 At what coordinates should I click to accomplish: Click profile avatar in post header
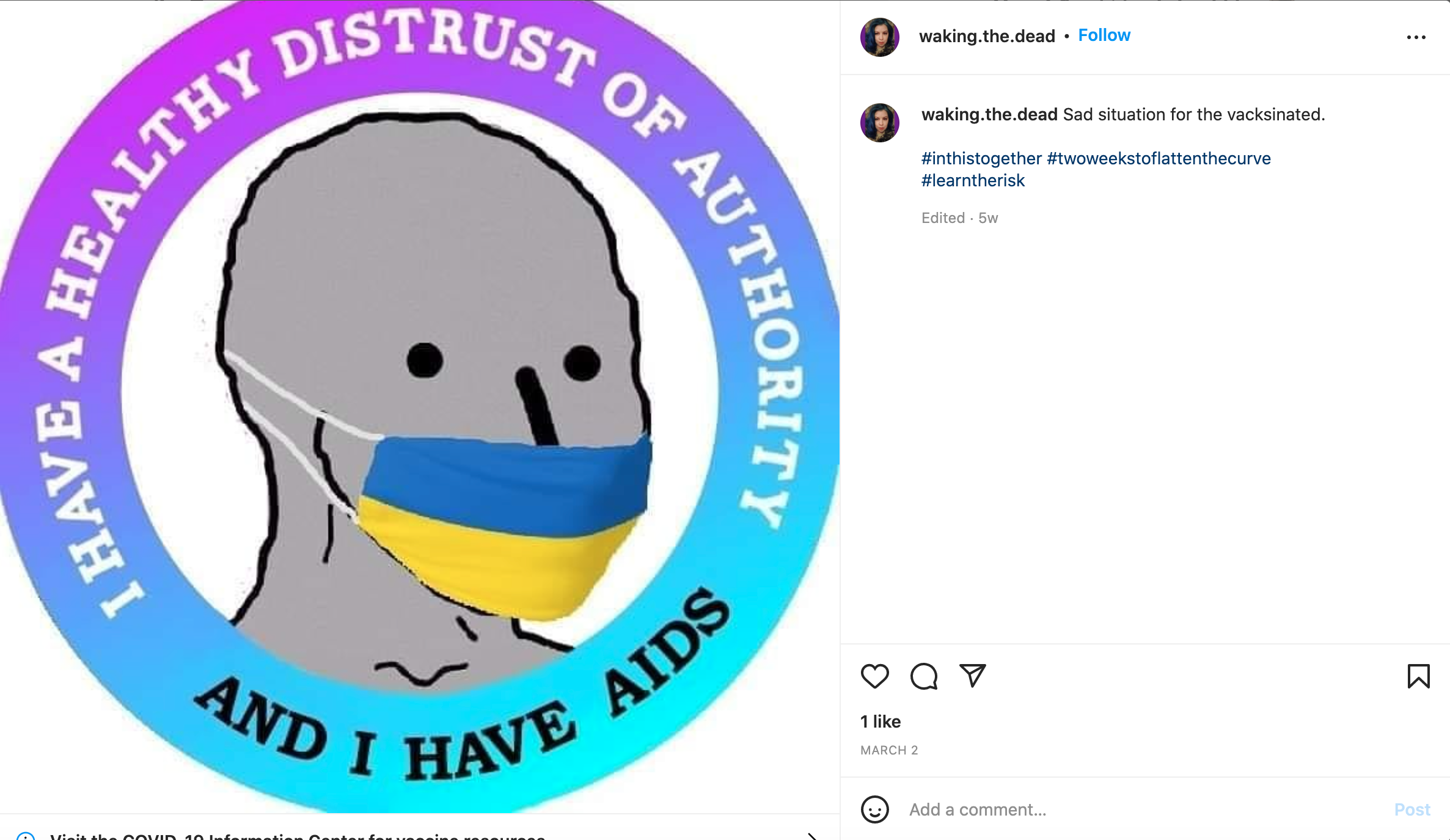click(x=879, y=37)
